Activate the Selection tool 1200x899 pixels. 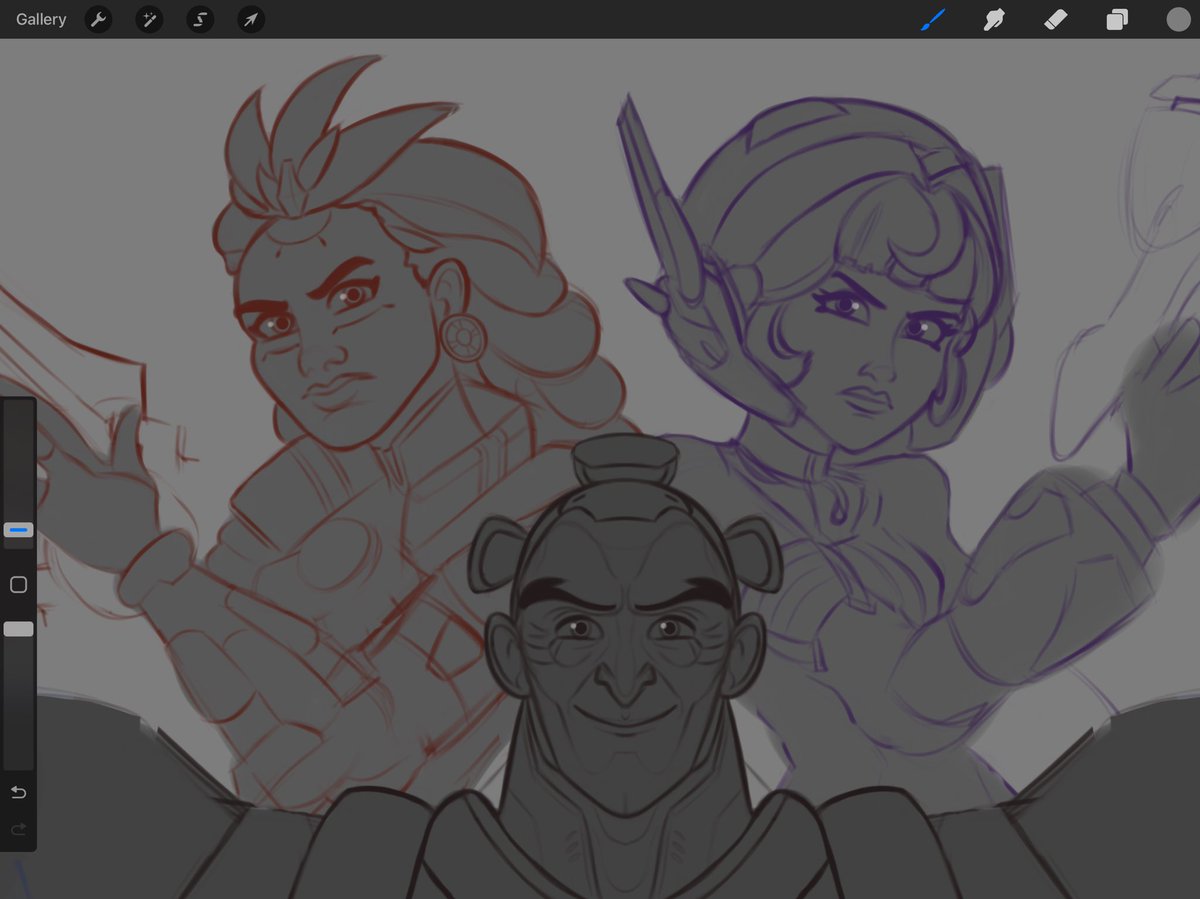coord(200,19)
